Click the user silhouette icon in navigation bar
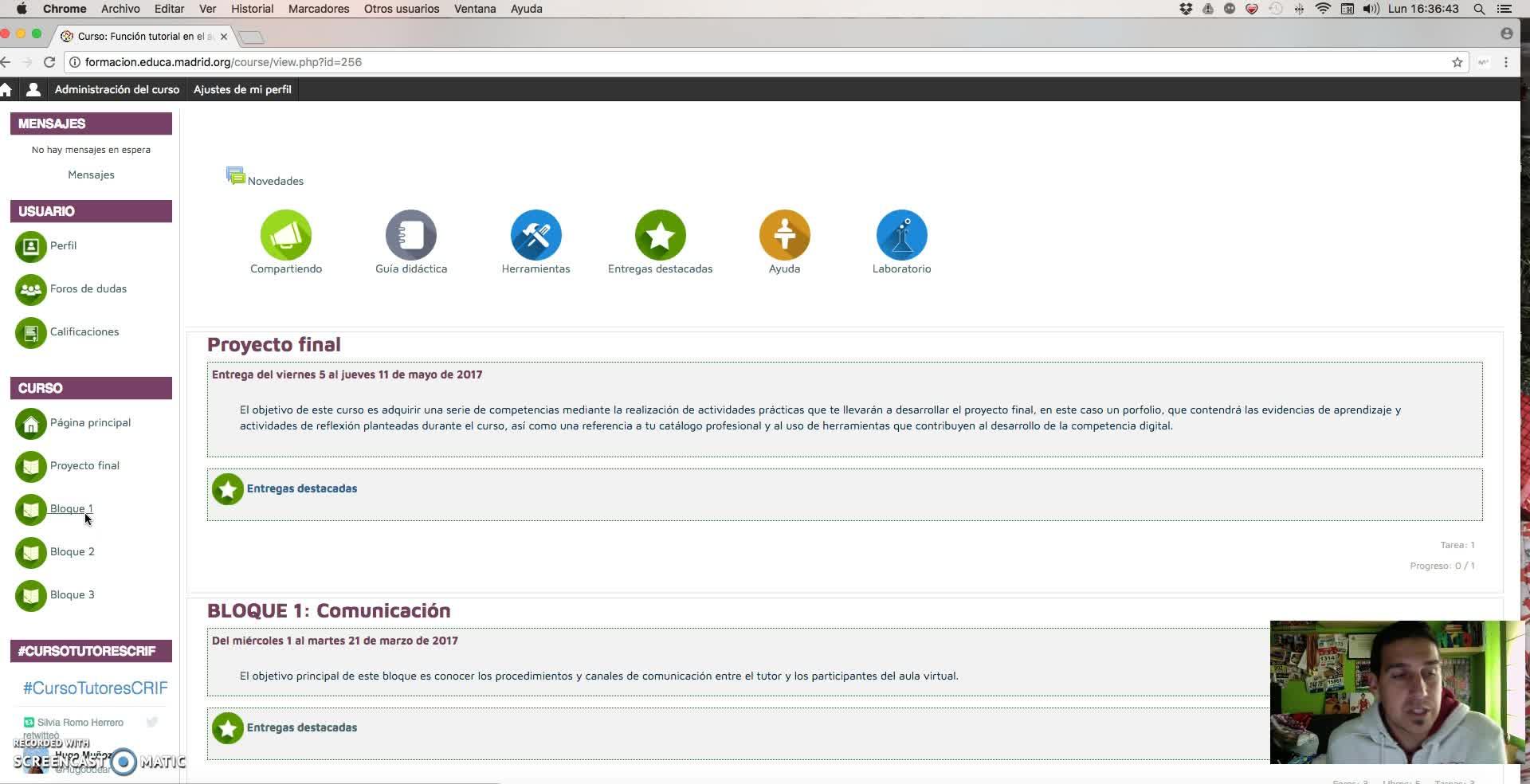This screenshot has height=784, width=1530. (33, 89)
